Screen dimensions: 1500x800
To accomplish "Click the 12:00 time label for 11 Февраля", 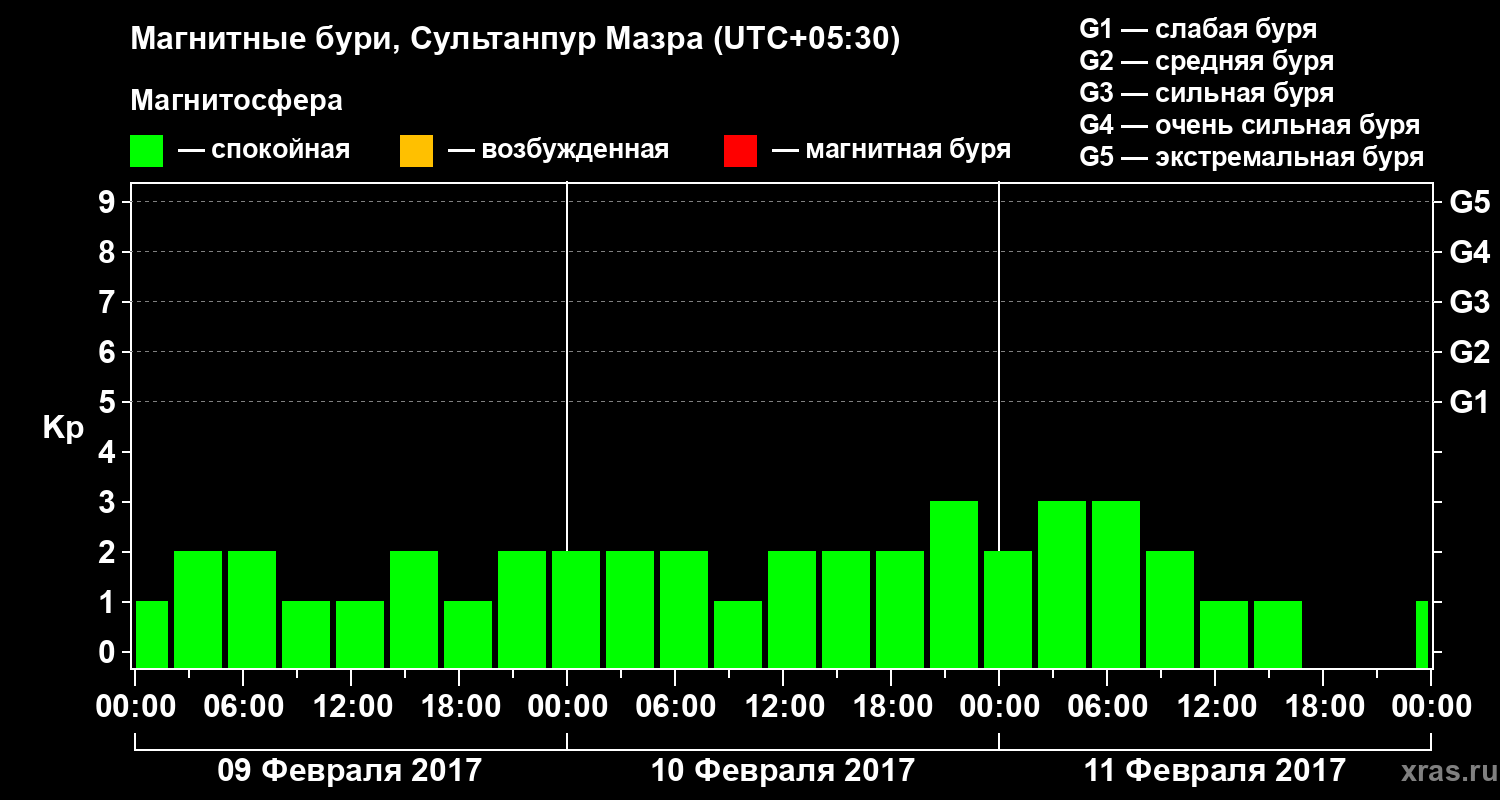I will point(1215,707).
